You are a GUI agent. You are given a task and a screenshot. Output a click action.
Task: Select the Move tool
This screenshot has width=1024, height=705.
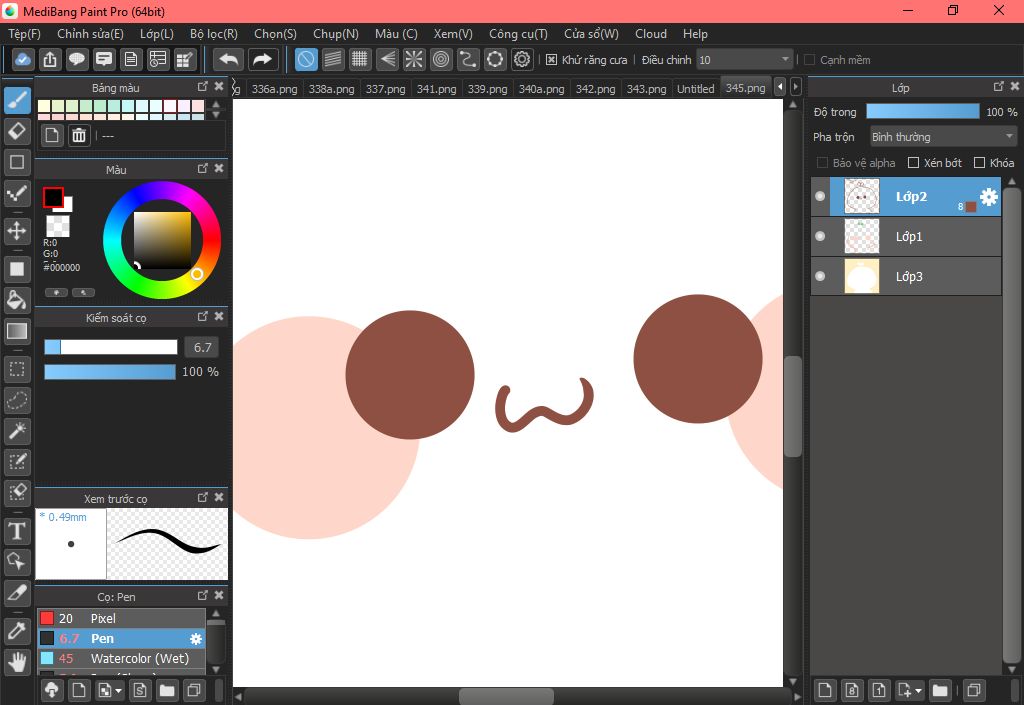pos(17,231)
